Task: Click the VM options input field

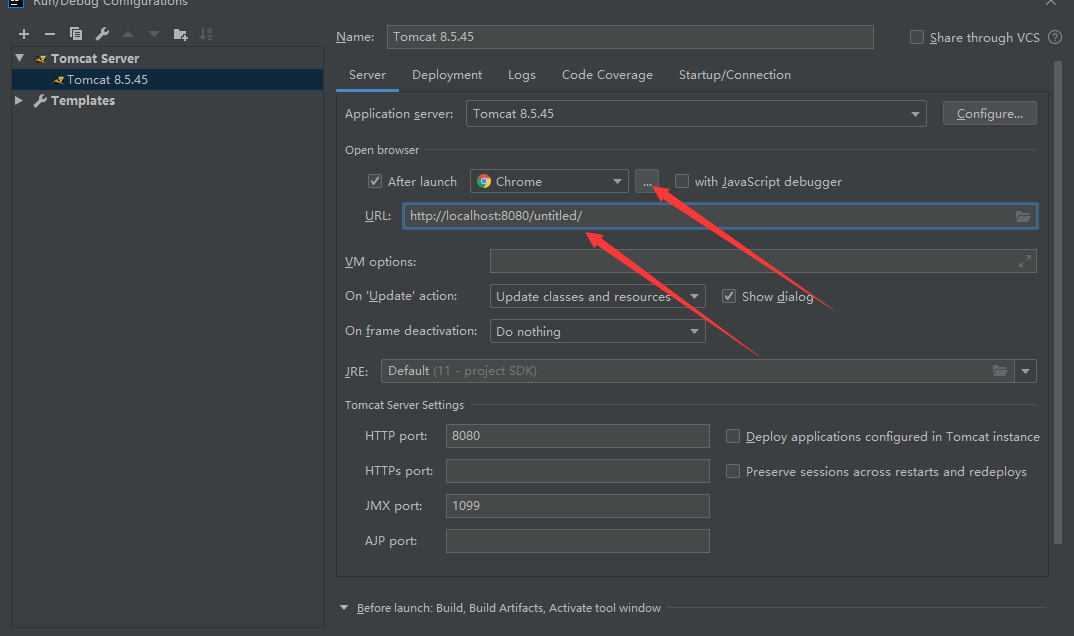Action: [763, 262]
